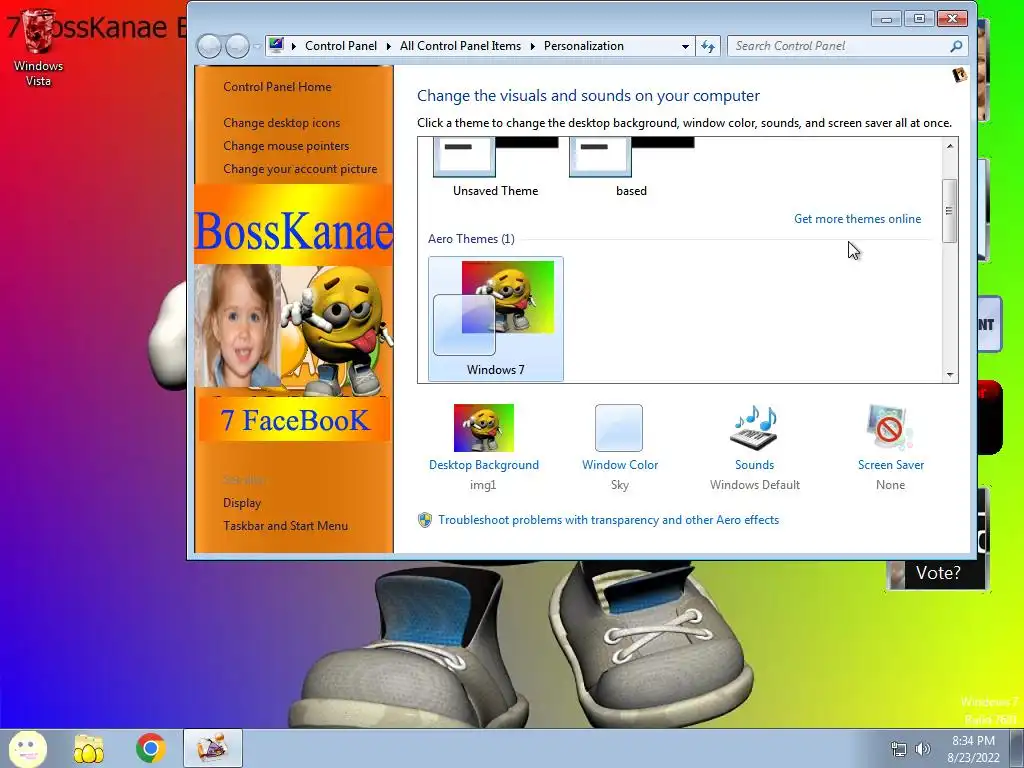Select the Windows 7 Aero theme
This screenshot has width=1024, height=768.
[496, 318]
